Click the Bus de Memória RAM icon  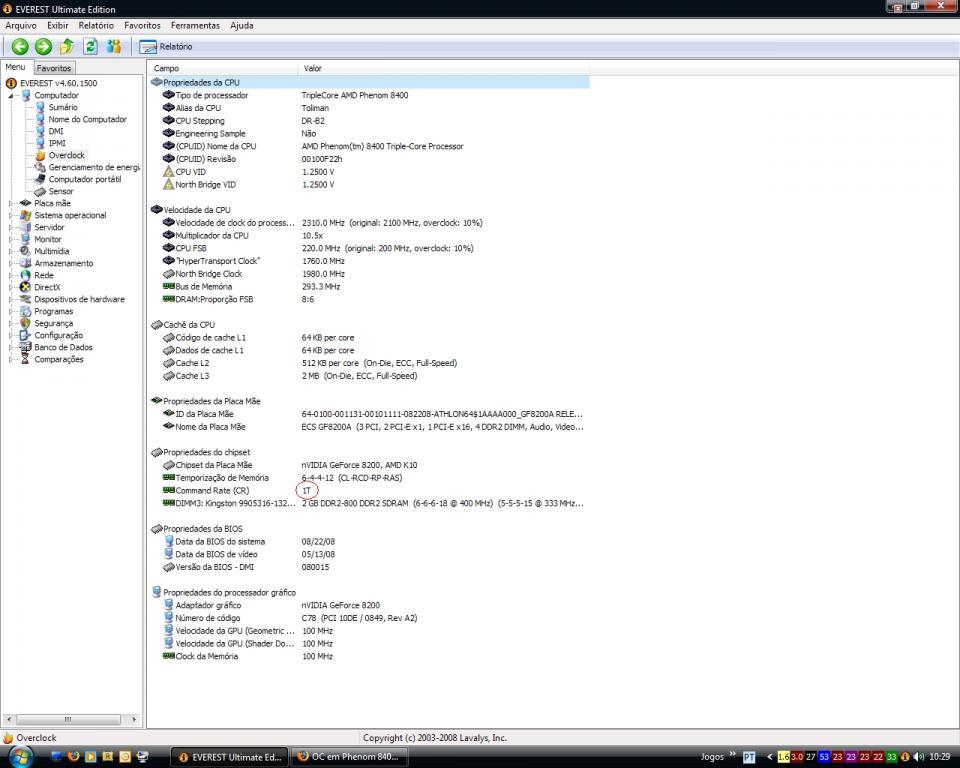click(169, 286)
